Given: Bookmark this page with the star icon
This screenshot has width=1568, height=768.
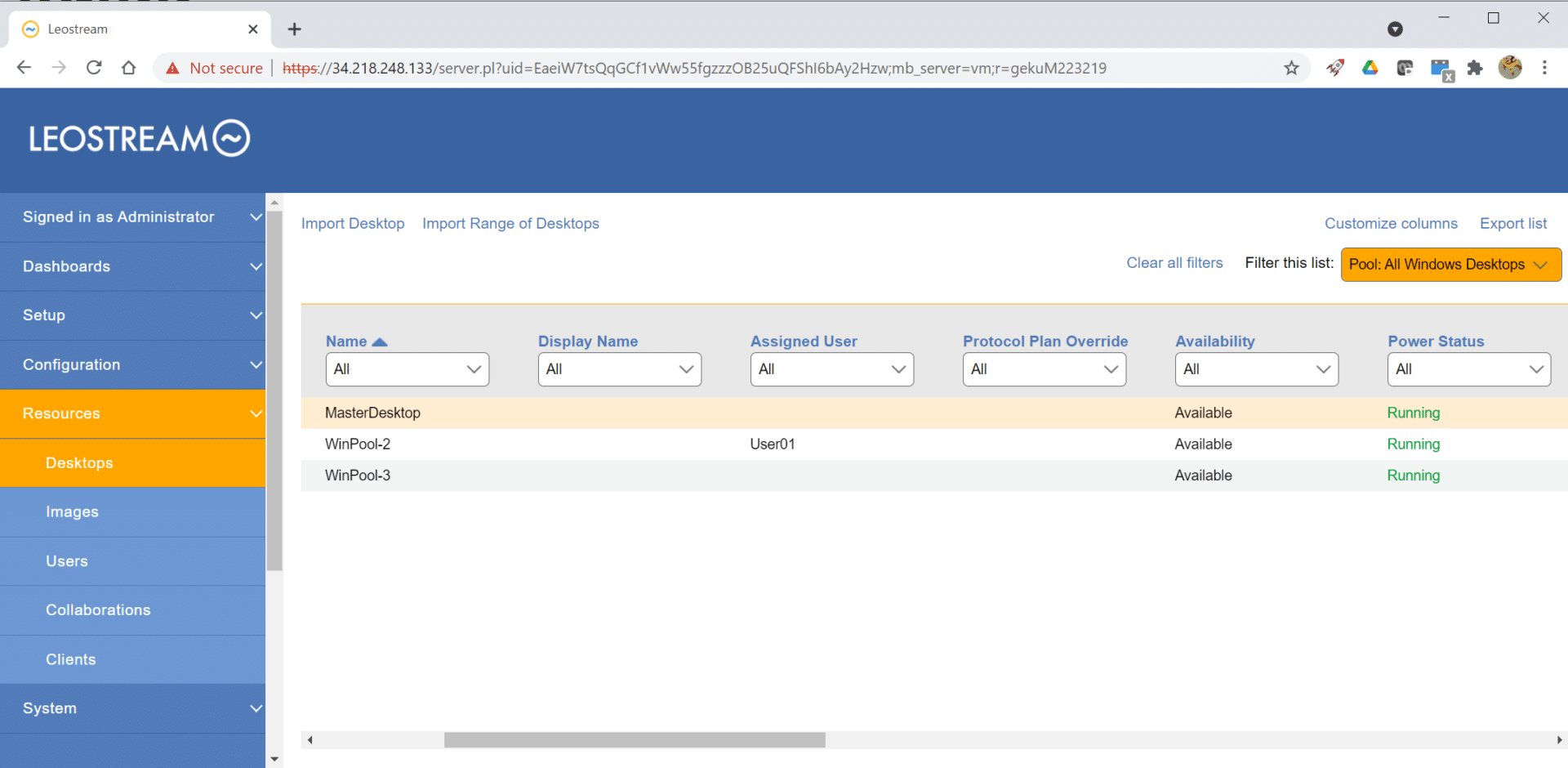Looking at the screenshot, I should click(1291, 68).
